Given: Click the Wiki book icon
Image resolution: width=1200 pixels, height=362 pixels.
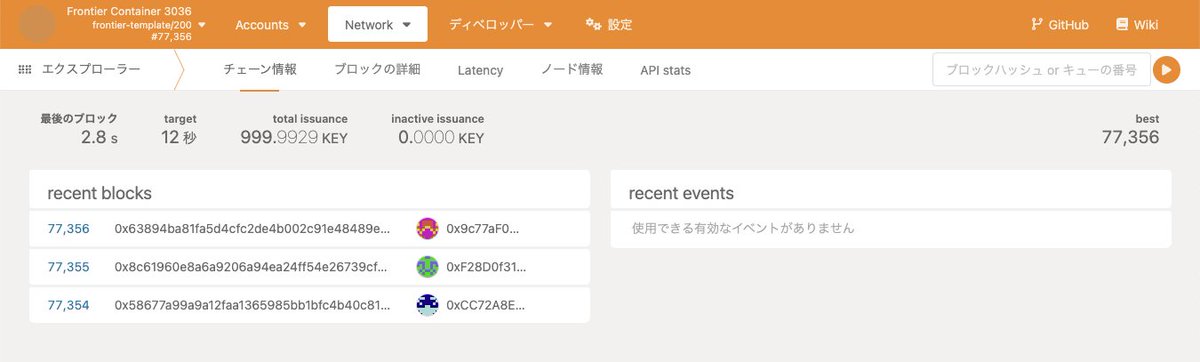Looking at the screenshot, I should [x=1121, y=24].
